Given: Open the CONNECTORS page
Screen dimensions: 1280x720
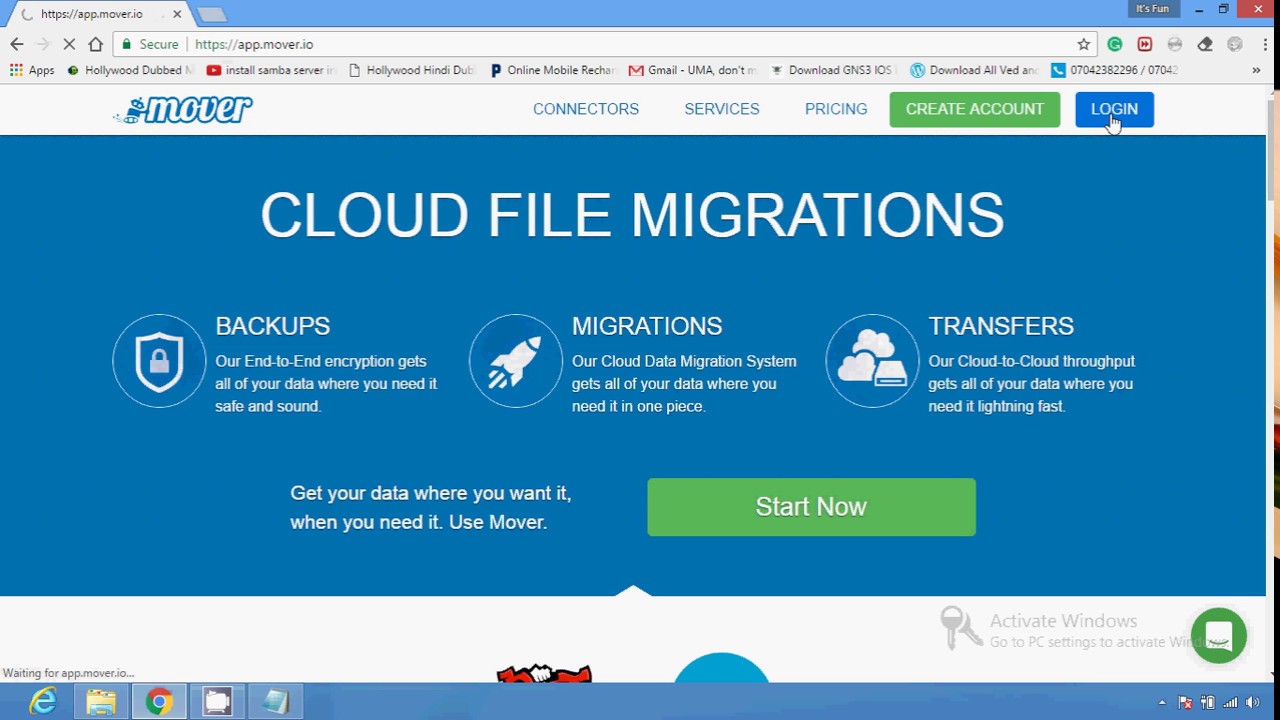Looking at the screenshot, I should pos(586,109).
